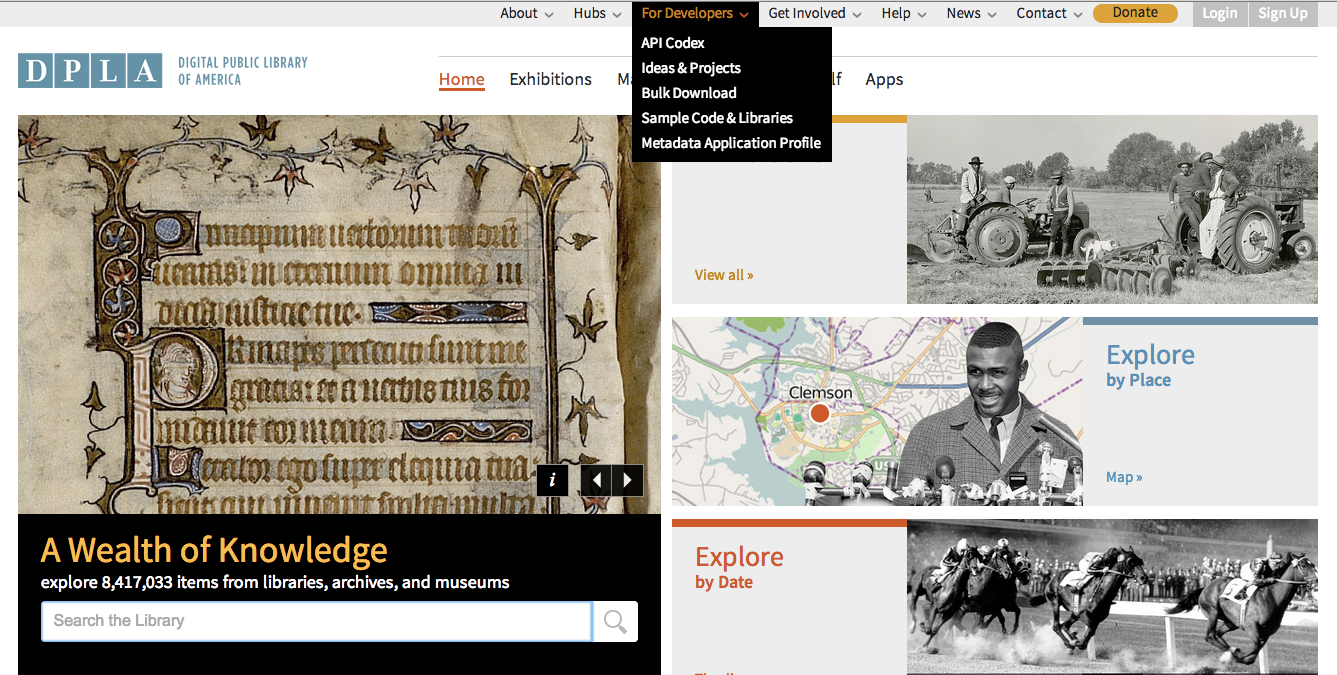Click the Sign Up button
This screenshot has width=1337, height=675.
coord(1283,13)
